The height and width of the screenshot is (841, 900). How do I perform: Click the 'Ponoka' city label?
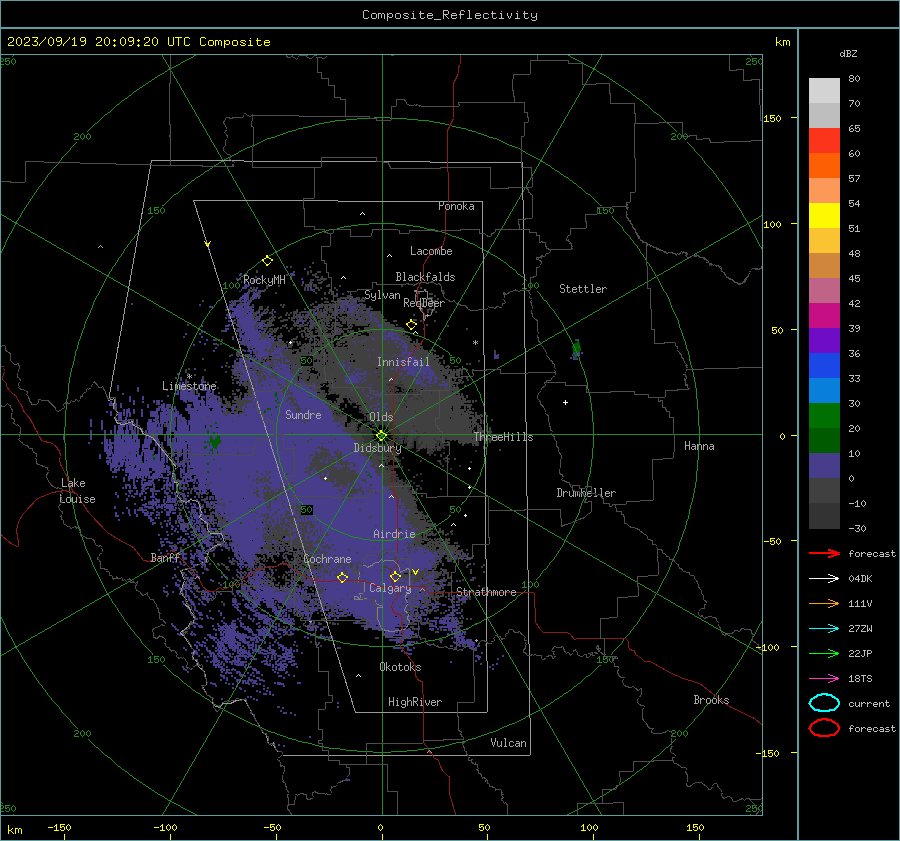pyautogui.click(x=456, y=206)
